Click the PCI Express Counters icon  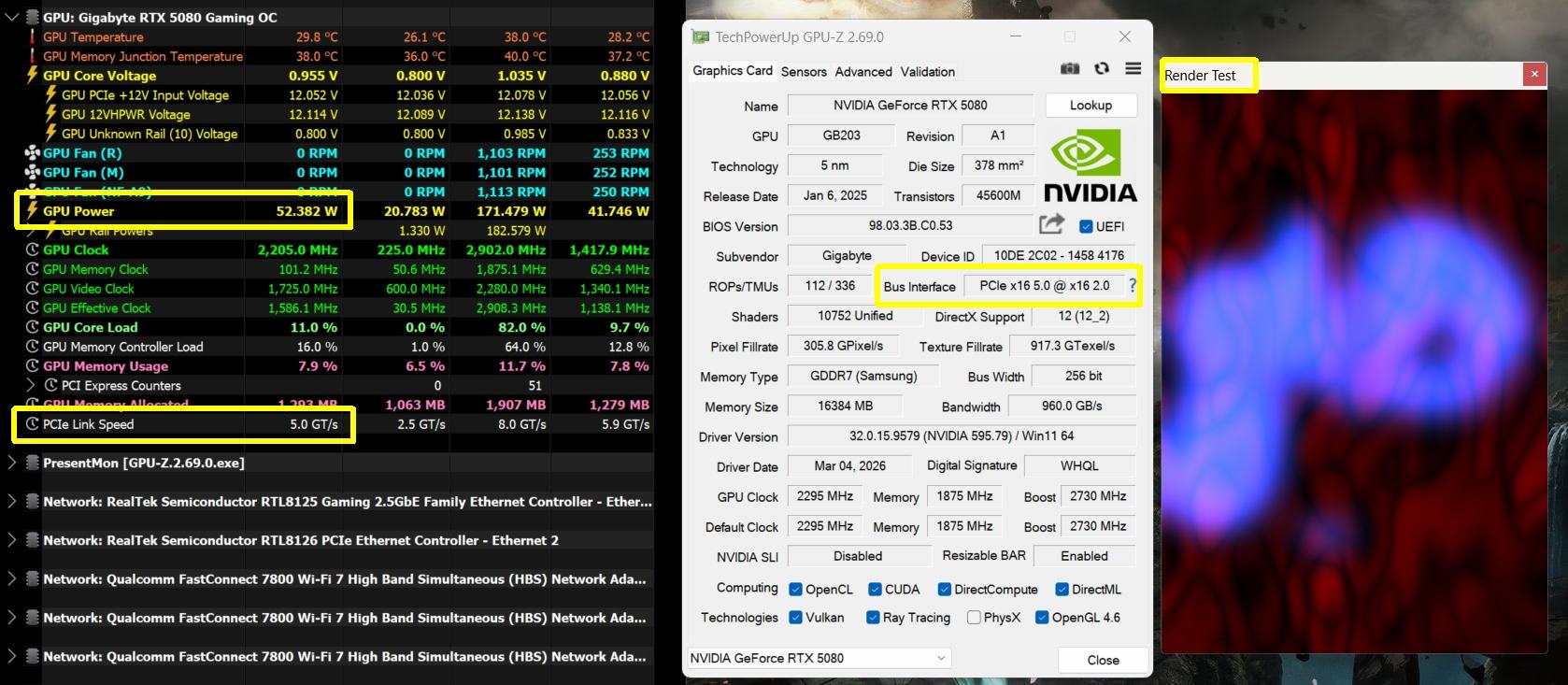point(50,385)
